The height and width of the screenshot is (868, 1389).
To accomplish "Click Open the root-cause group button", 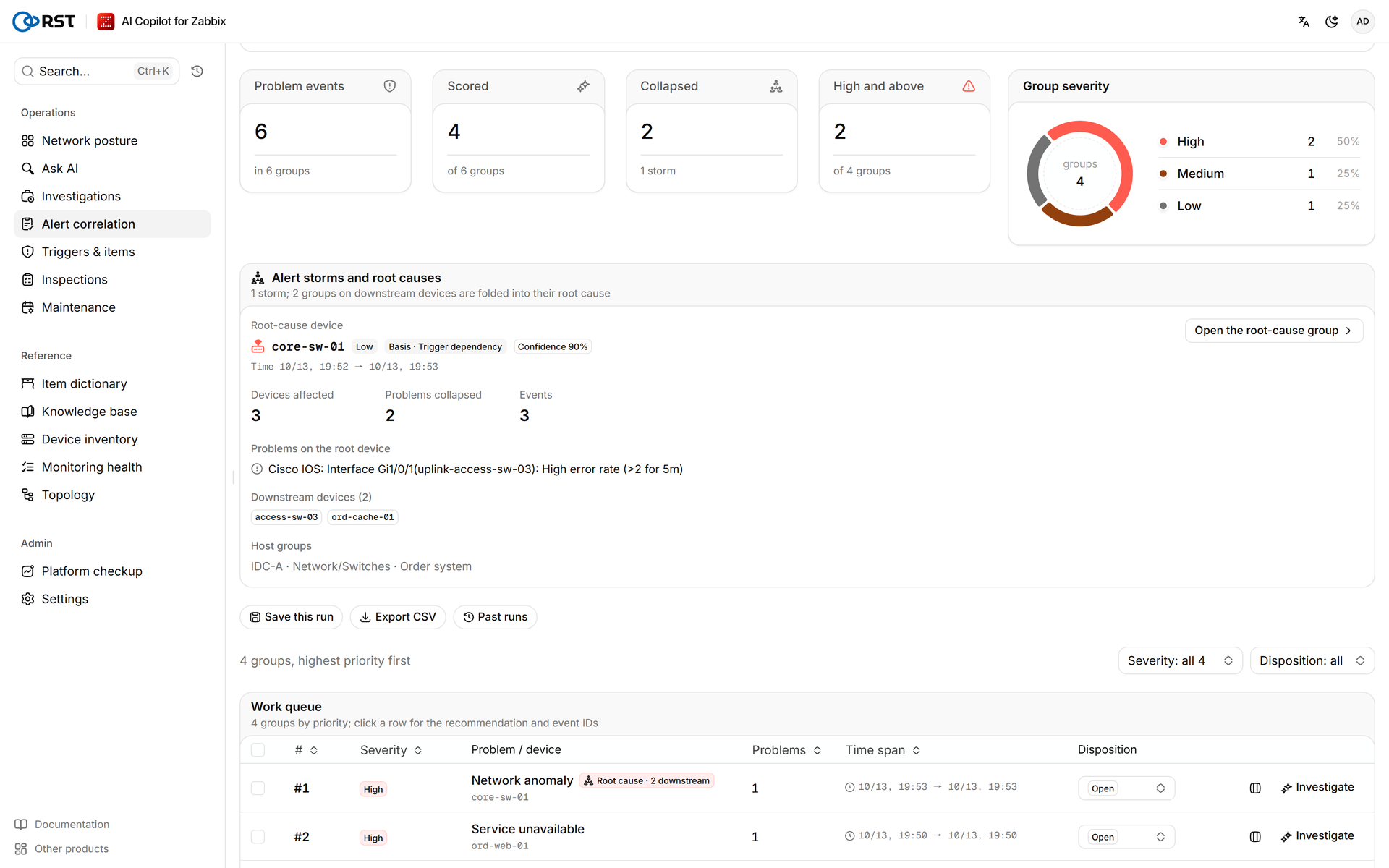I will pyautogui.click(x=1273, y=331).
